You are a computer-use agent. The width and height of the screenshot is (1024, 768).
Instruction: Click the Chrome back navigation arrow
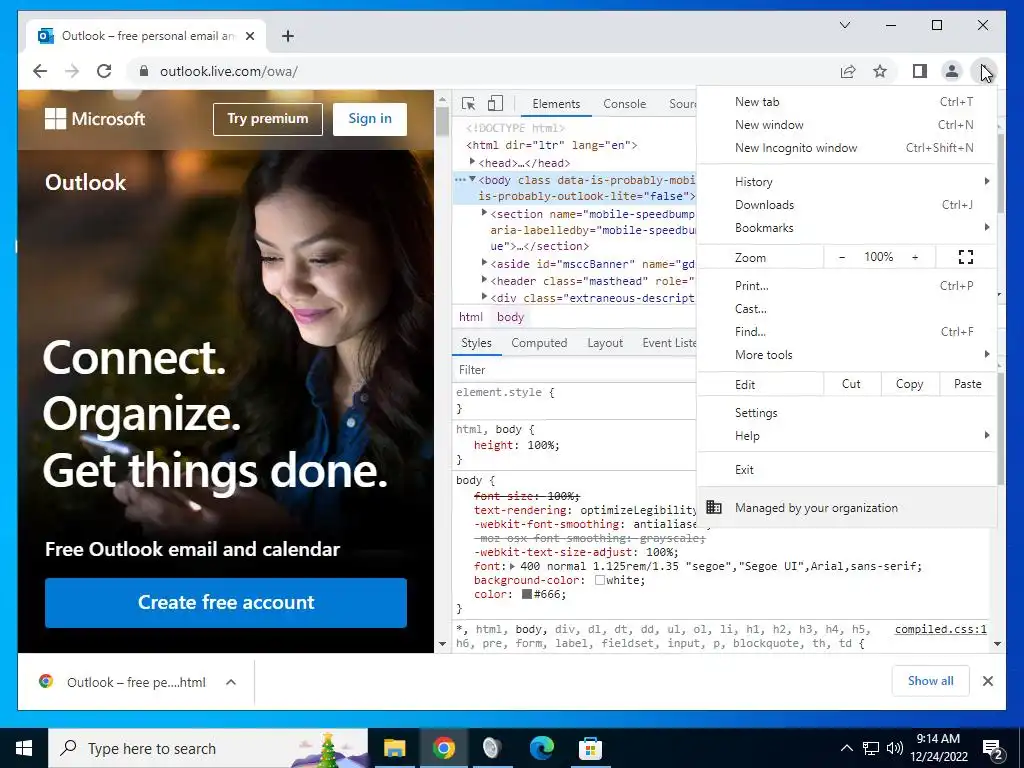pos(40,71)
